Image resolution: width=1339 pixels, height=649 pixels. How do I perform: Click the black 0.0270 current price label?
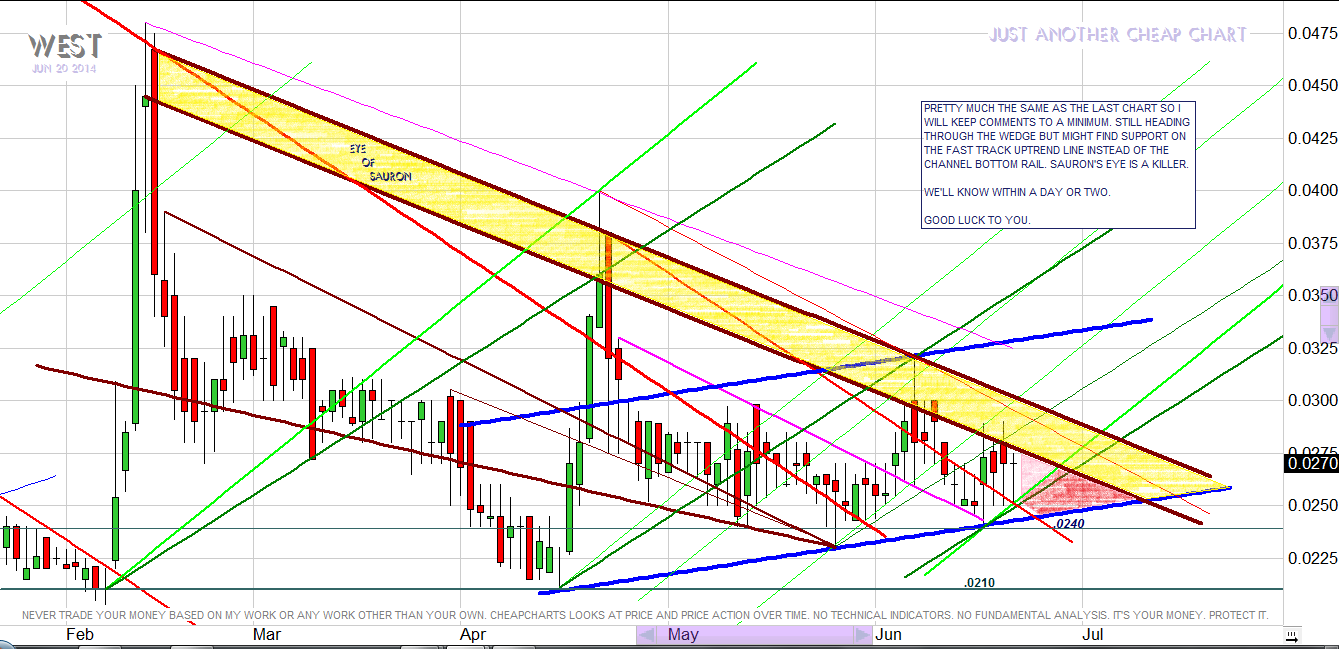coord(1309,463)
